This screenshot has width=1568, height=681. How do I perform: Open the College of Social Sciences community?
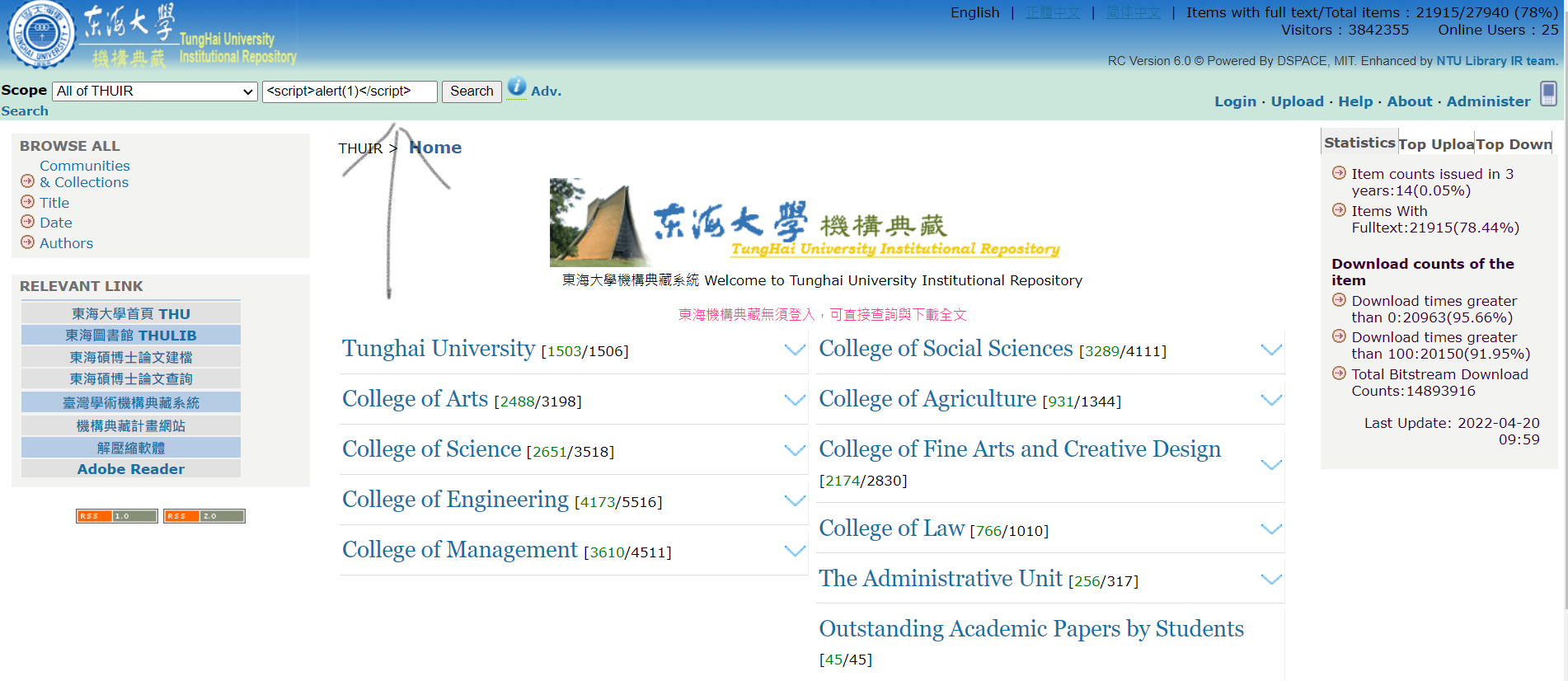tap(946, 349)
